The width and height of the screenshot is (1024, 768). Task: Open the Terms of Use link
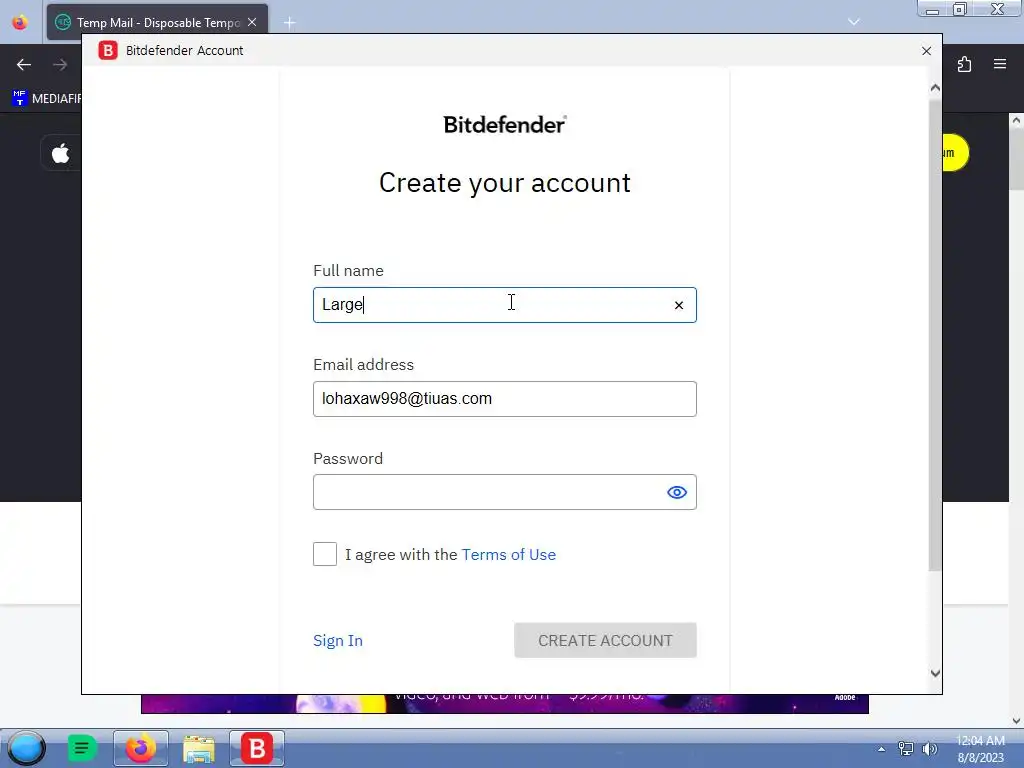tap(509, 554)
